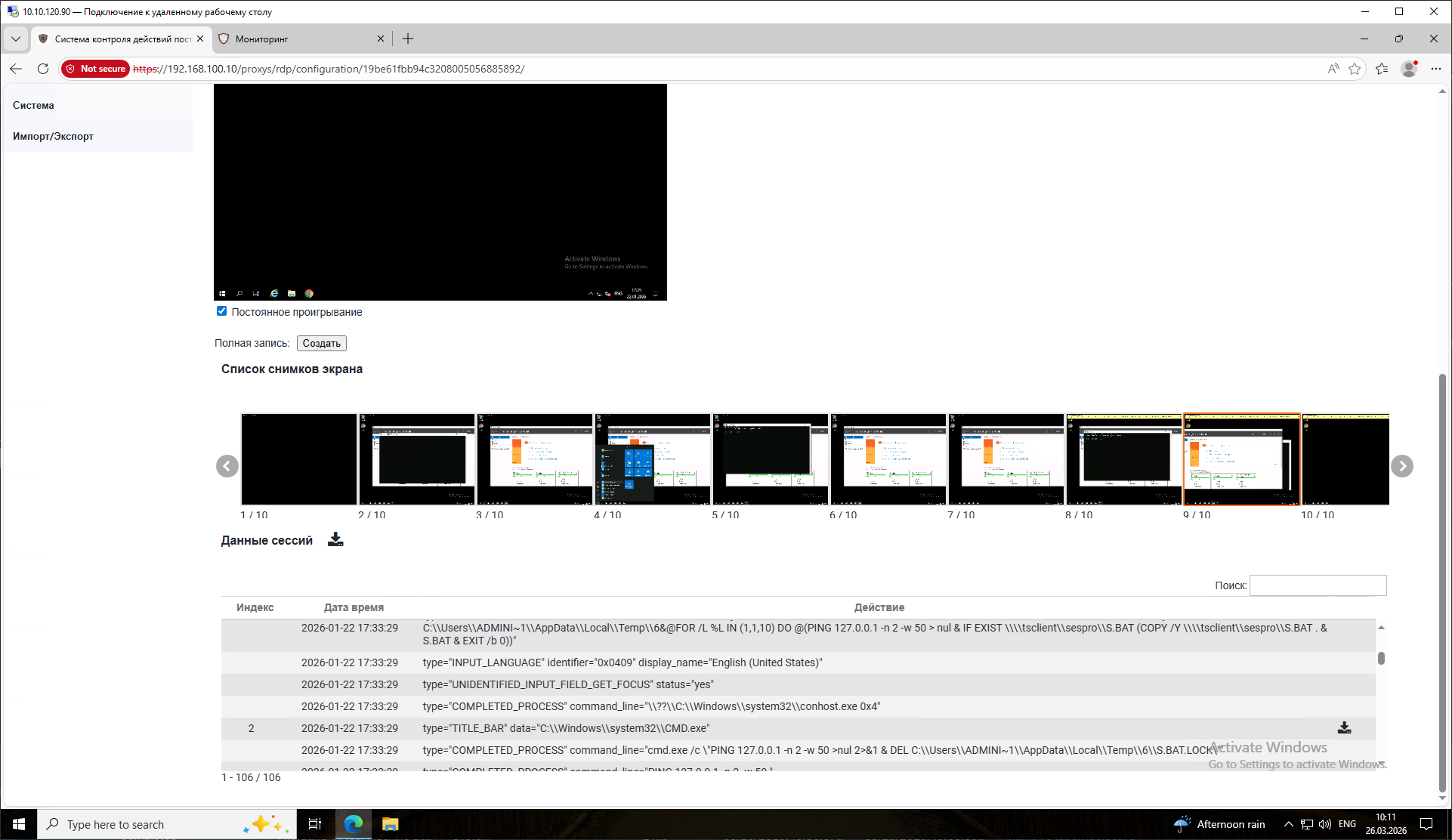Open screenshot thumbnail 4 / 10

tap(652, 459)
